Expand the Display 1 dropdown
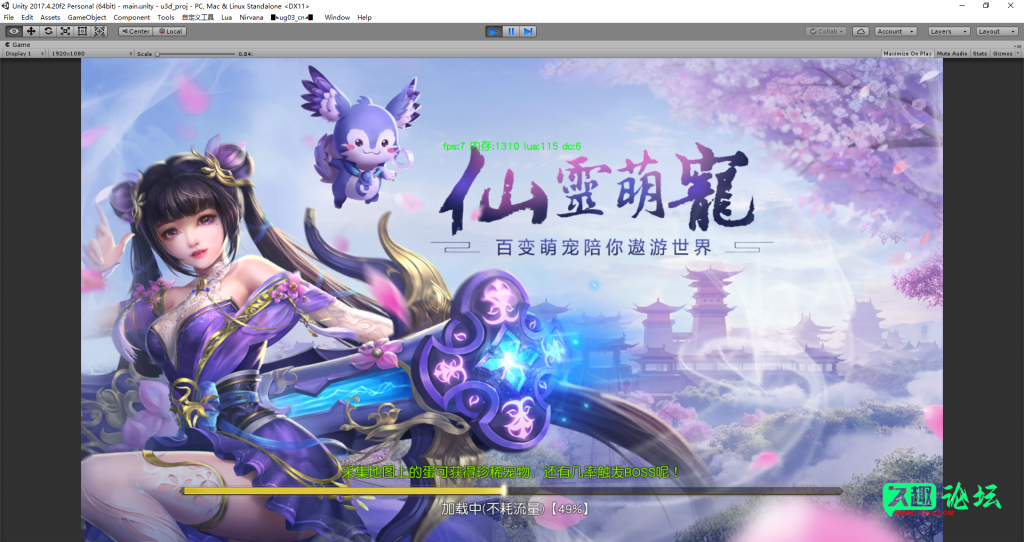 22,53
